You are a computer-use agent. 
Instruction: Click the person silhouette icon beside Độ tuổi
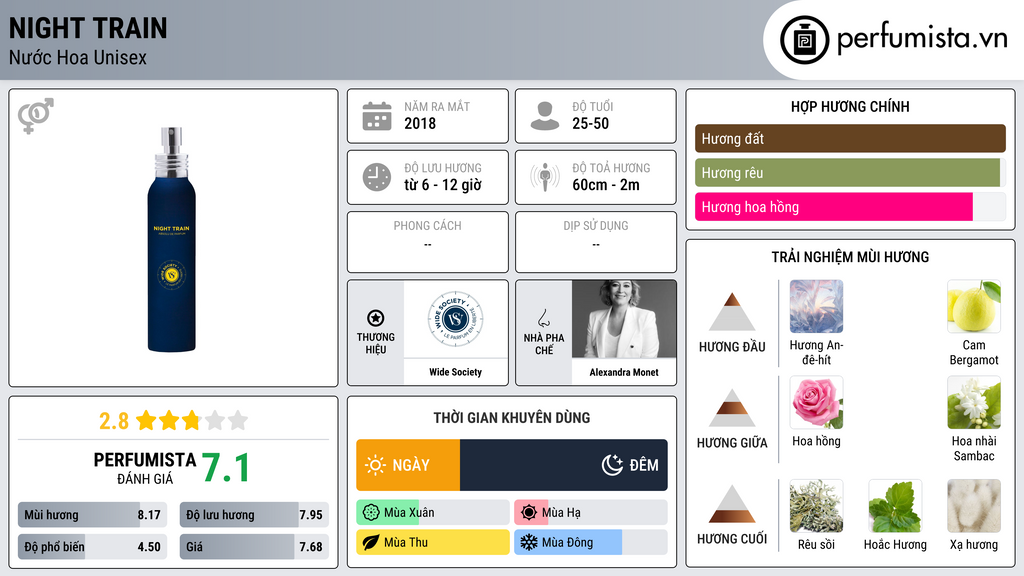545,116
